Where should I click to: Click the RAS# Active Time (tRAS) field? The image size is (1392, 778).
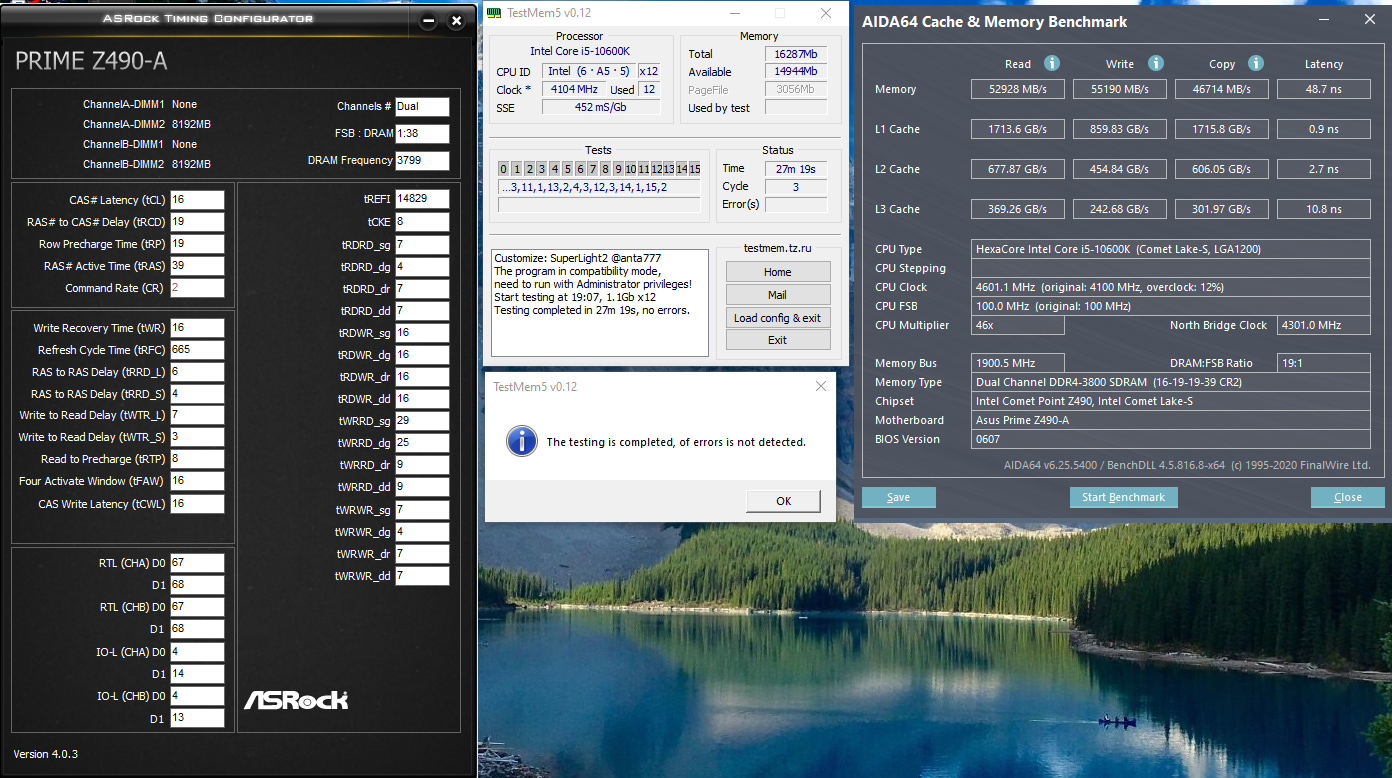click(197, 266)
